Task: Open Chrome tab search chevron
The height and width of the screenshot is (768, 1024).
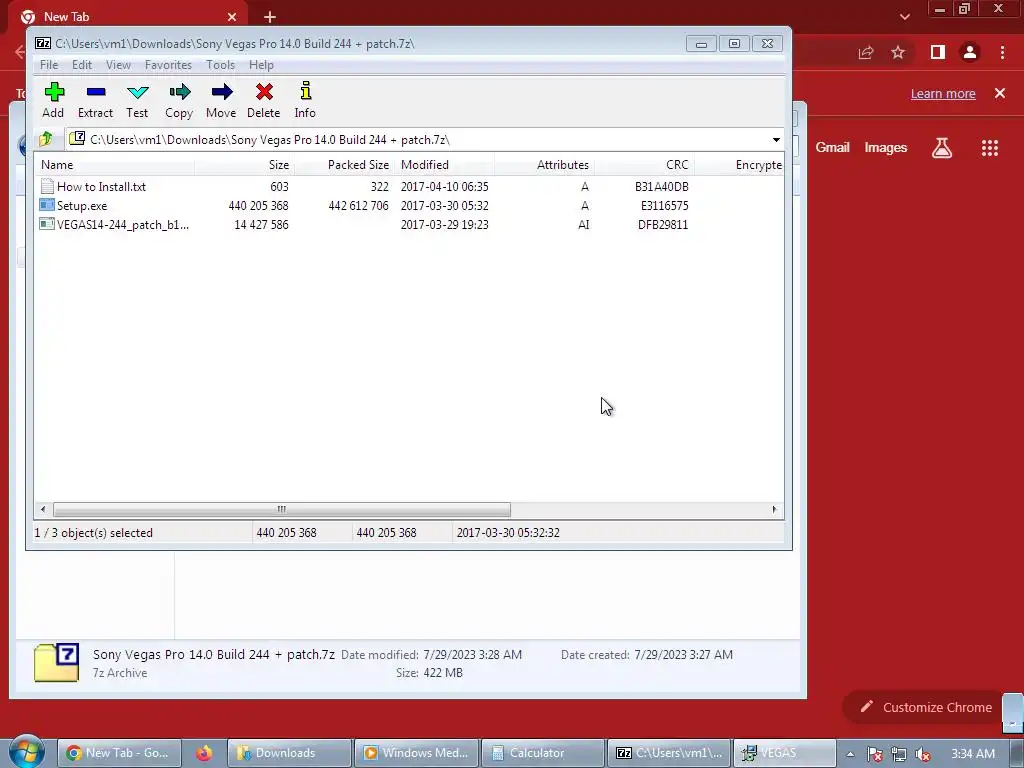Action: pos(904,17)
